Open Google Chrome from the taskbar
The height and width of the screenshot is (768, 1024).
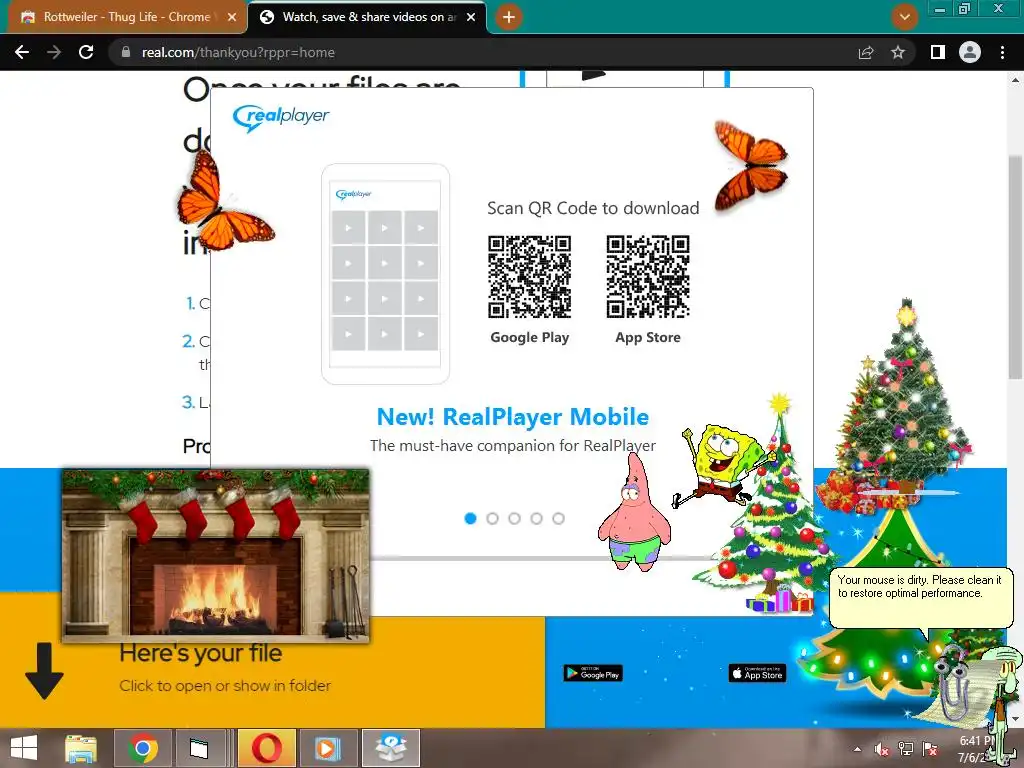pos(143,748)
